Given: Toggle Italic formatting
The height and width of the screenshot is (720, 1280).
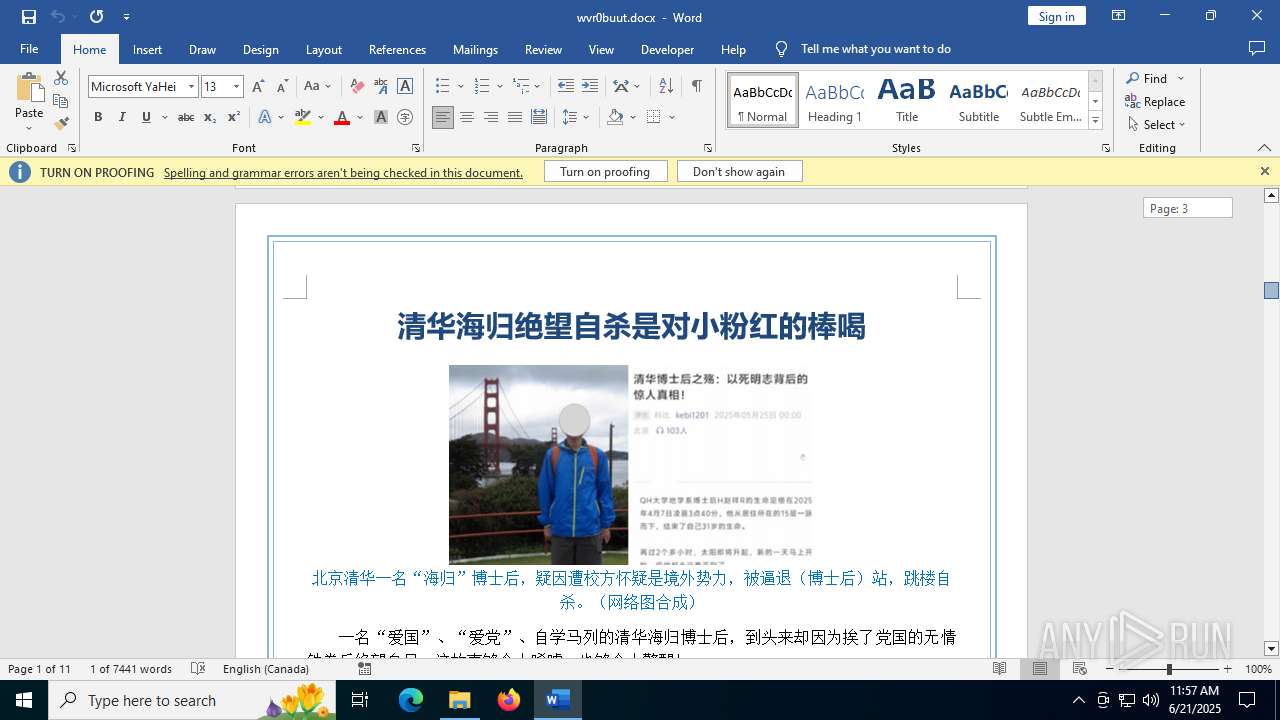Looking at the screenshot, I should coord(122,117).
